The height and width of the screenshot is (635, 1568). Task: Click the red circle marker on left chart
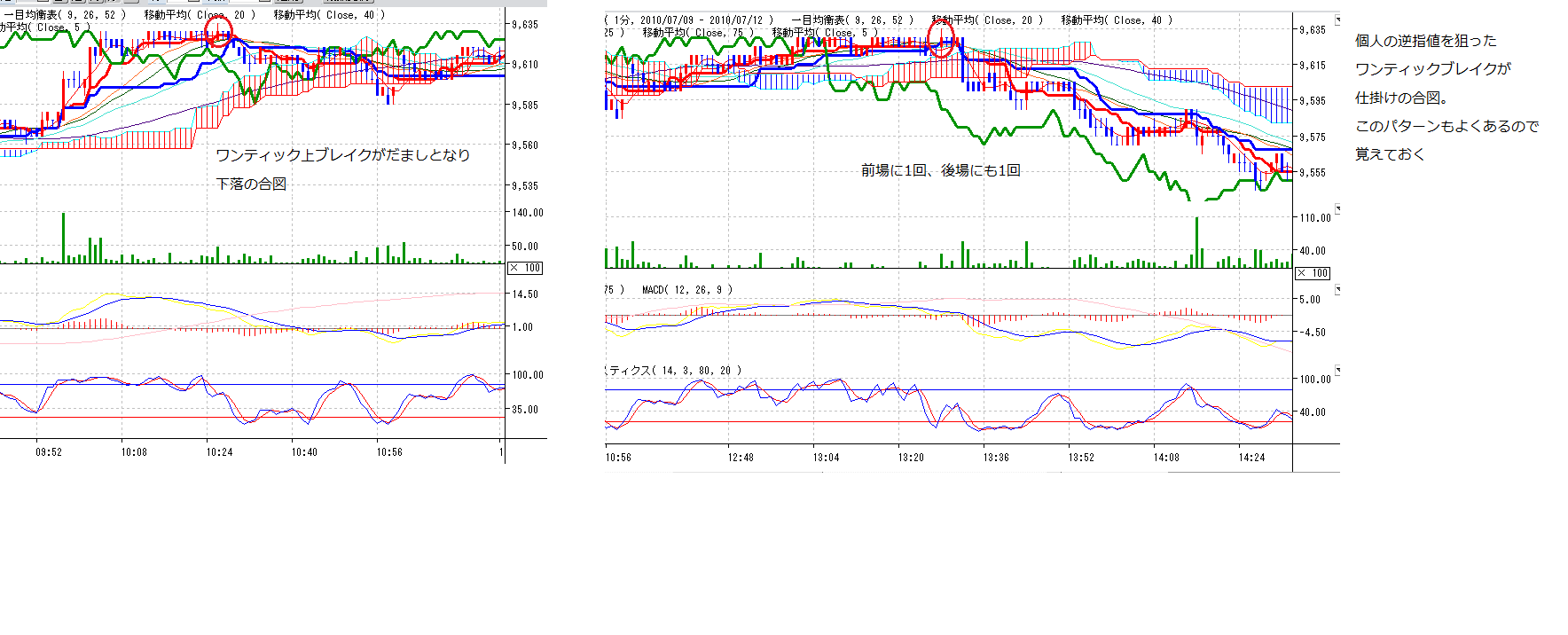[219, 32]
